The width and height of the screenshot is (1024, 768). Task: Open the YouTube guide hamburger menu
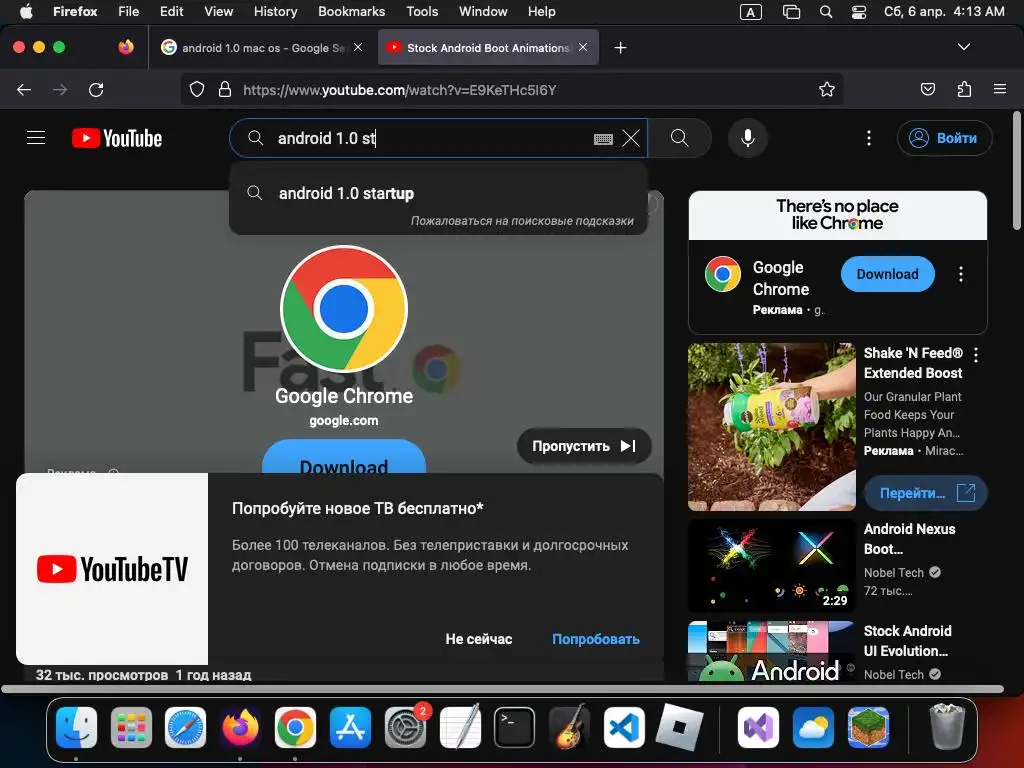click(36, 138)
